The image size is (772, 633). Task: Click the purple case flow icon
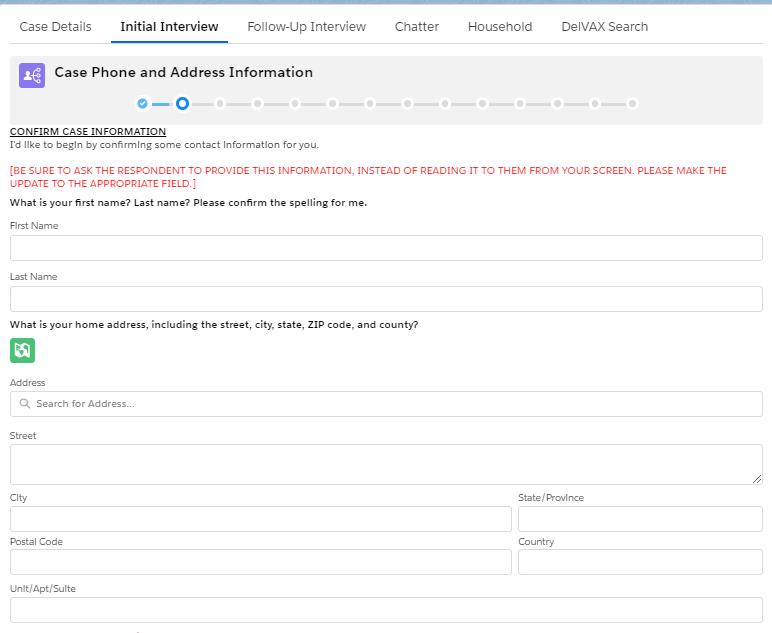point(32,75)
